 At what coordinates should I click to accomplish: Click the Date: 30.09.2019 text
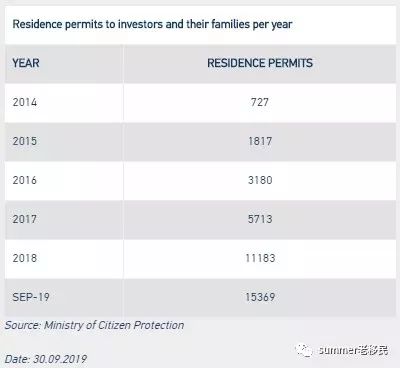(46, 359)
